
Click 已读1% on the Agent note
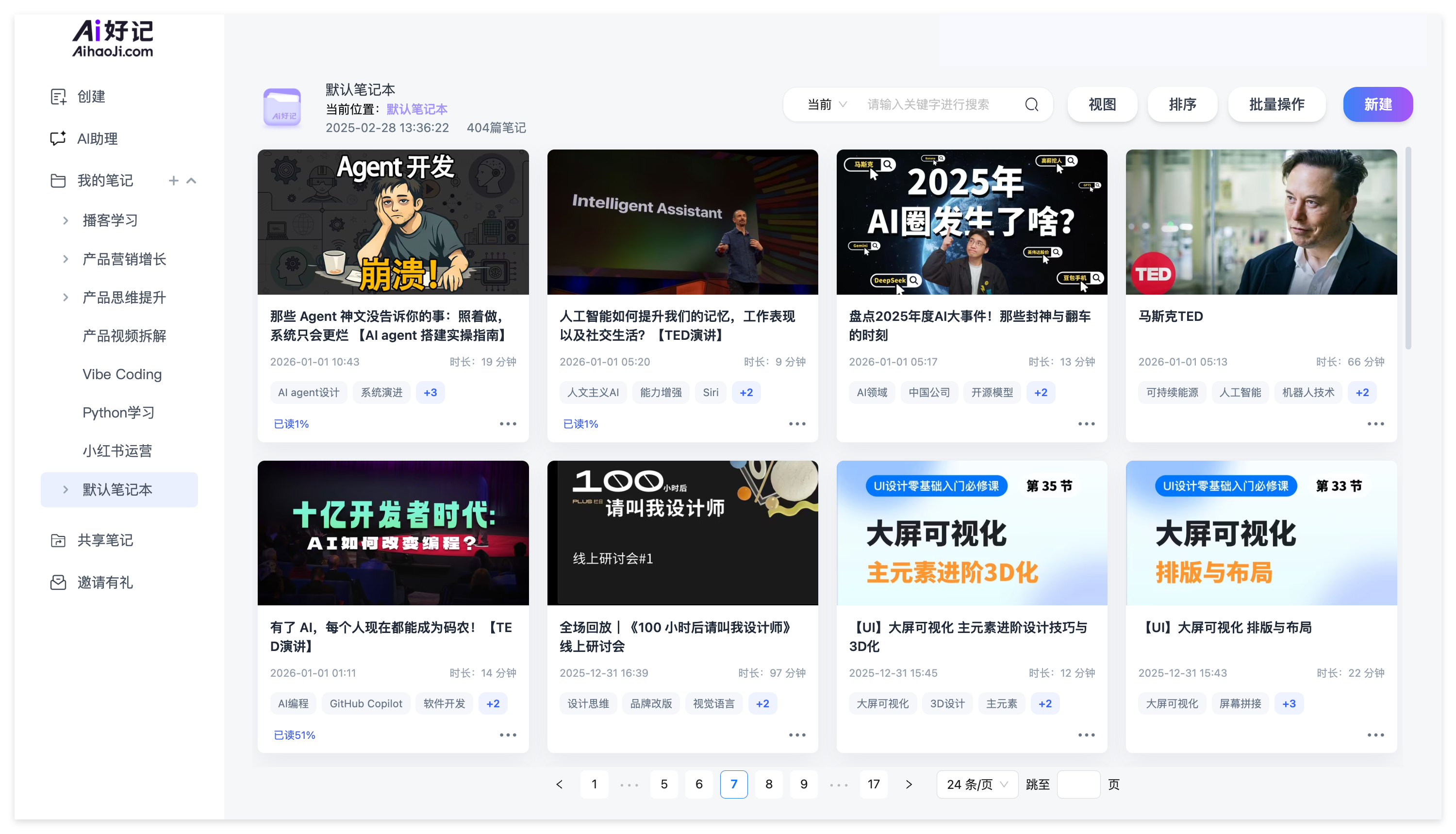291,424
